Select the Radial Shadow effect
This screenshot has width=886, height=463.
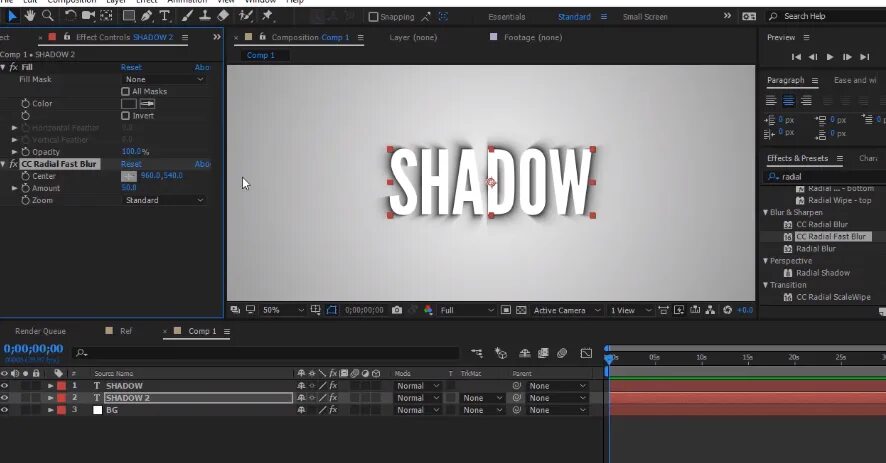click(823, 273)
